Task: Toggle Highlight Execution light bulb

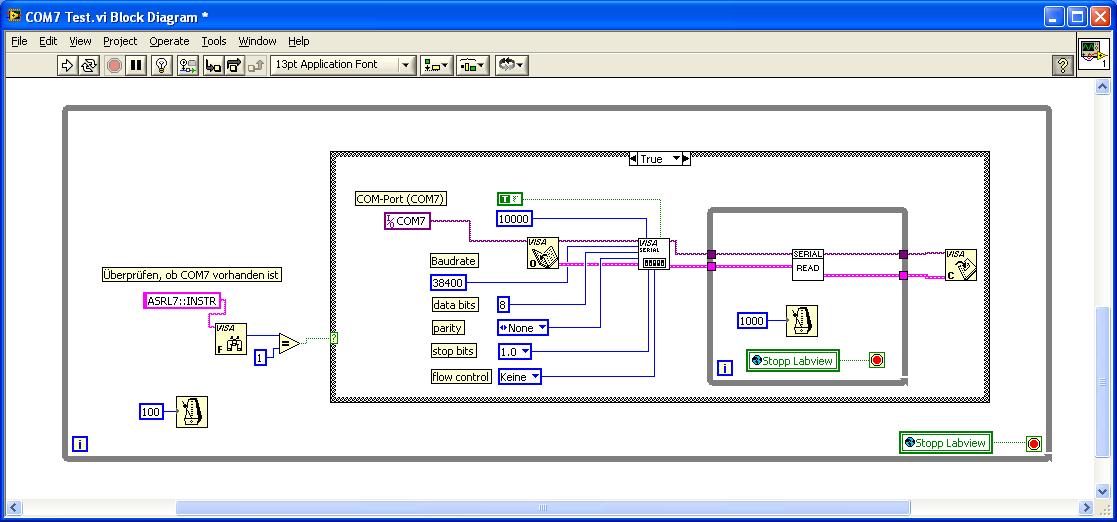Action: (162, 66)
